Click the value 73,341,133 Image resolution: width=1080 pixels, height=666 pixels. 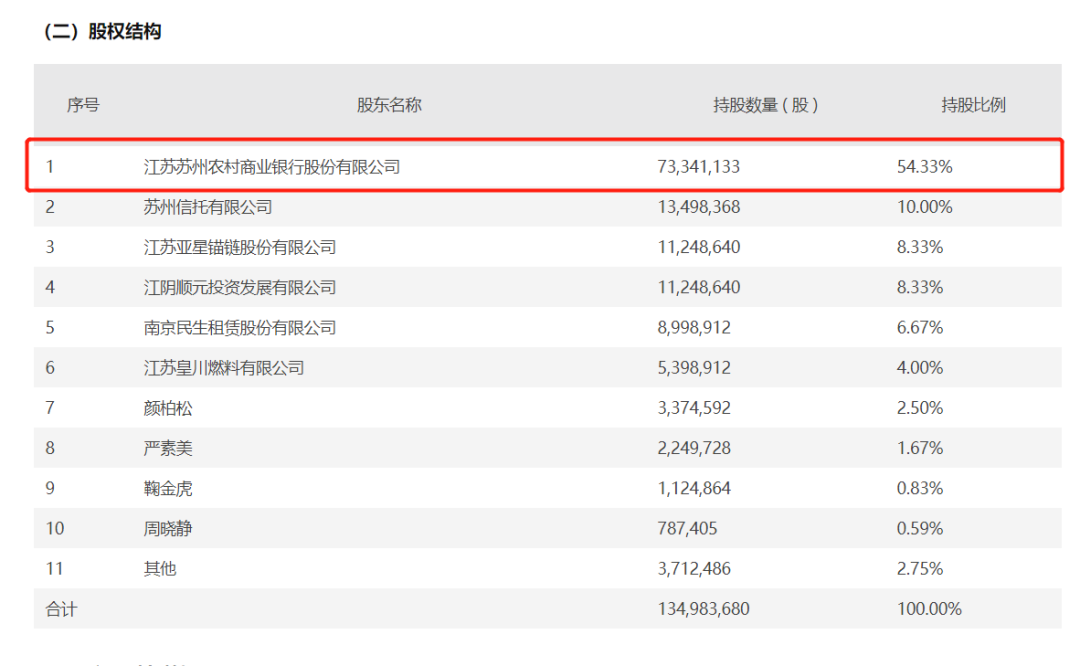698,167
